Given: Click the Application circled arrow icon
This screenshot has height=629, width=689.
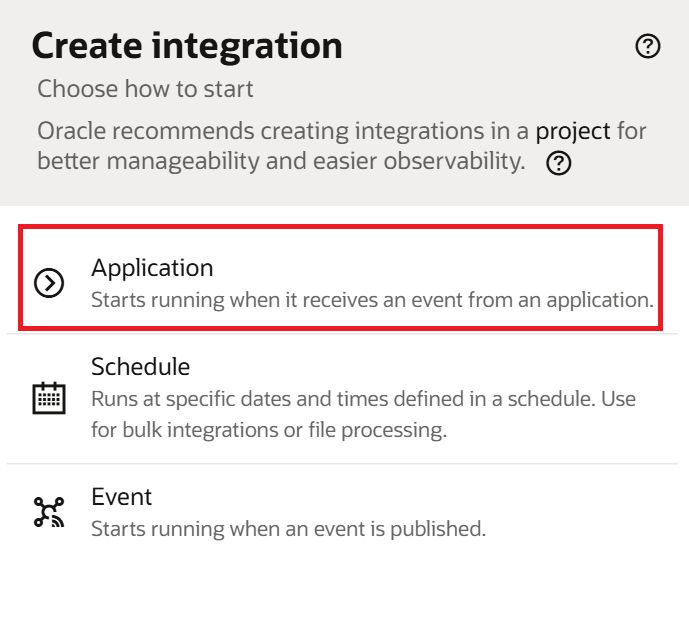Looking at the screenshot, I should click(x=49, y=284).
